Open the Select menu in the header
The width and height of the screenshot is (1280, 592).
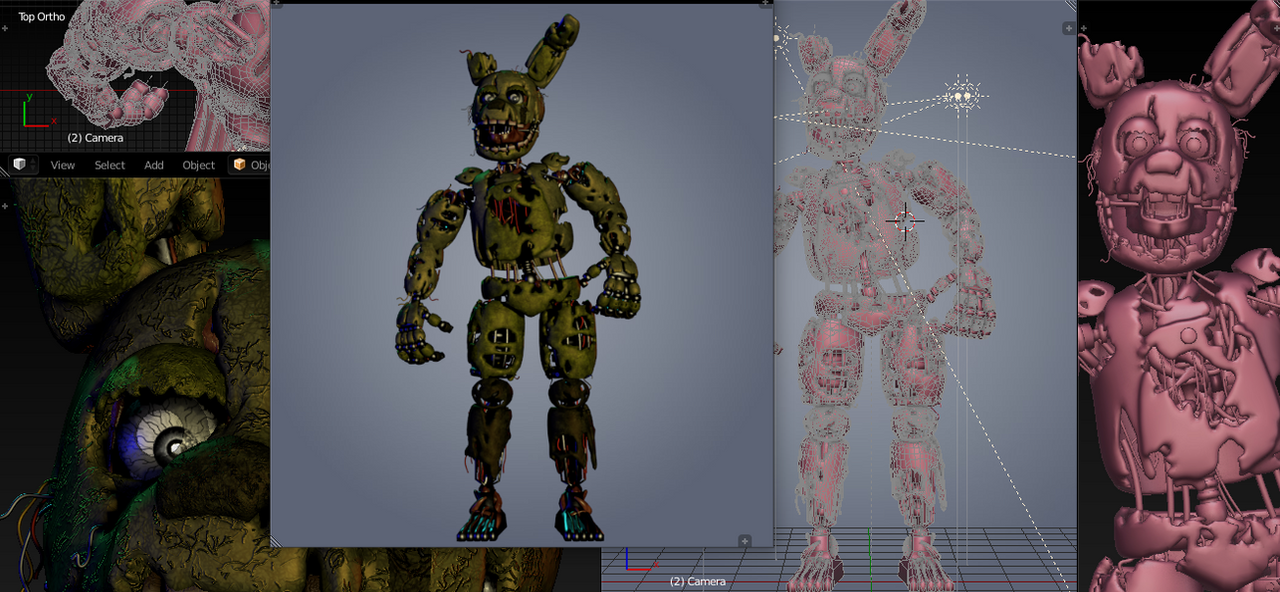coord(110,165)
